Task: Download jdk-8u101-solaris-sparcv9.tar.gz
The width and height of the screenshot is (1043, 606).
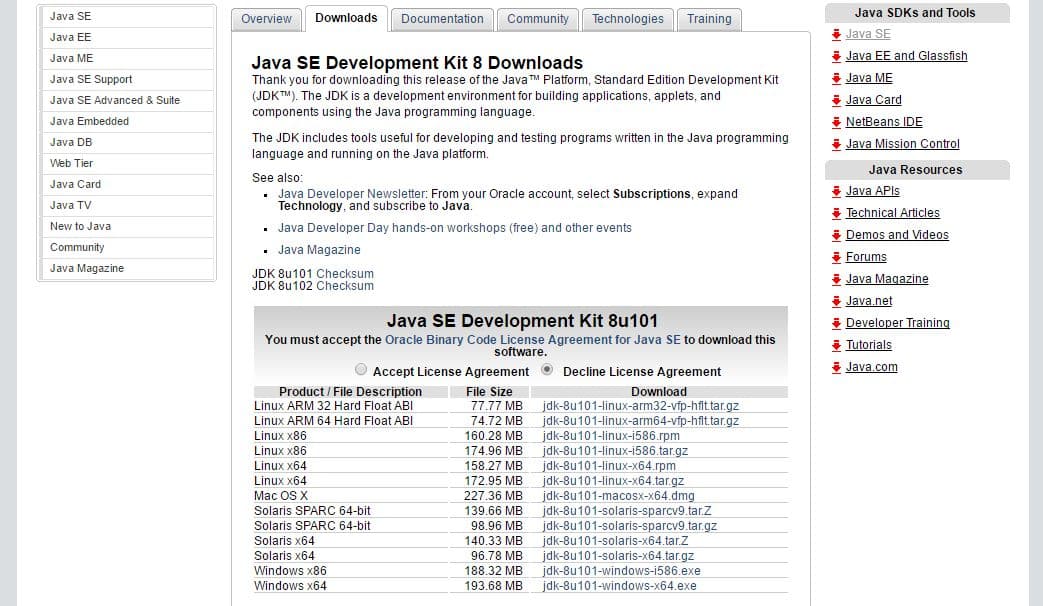Action: point(629,526)
